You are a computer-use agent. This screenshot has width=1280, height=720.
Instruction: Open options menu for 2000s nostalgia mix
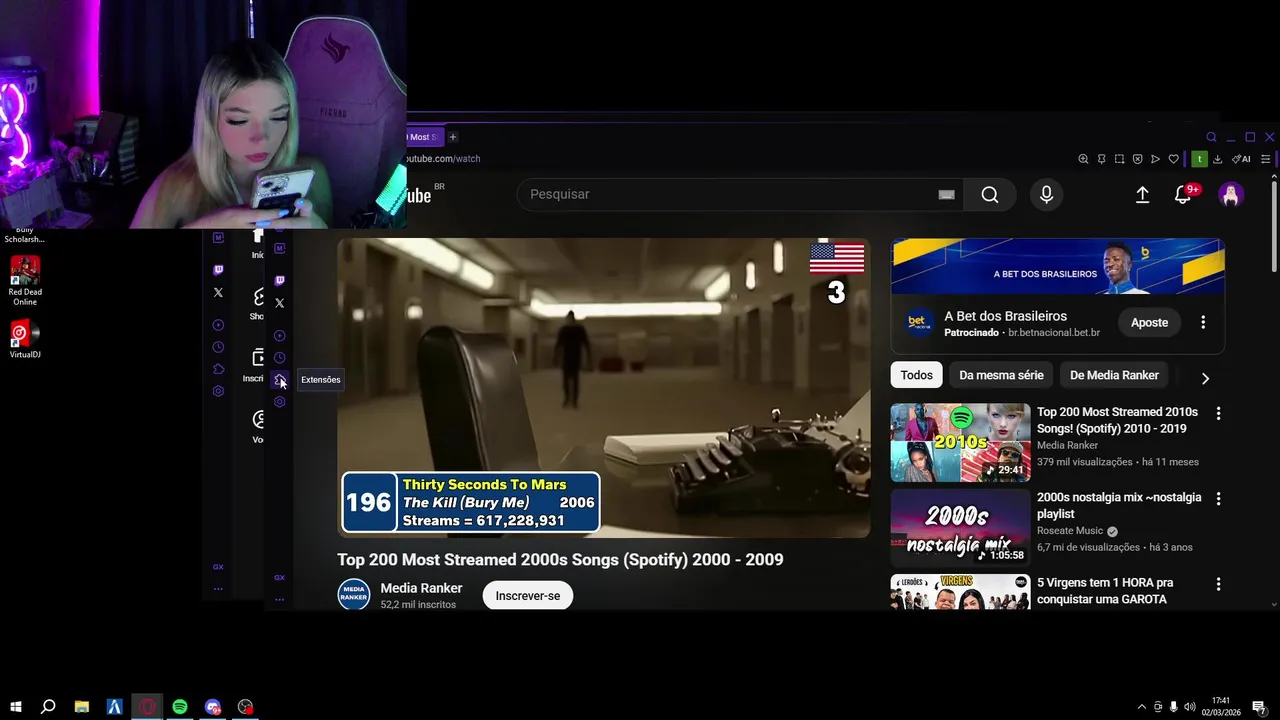pos(1218,498)
